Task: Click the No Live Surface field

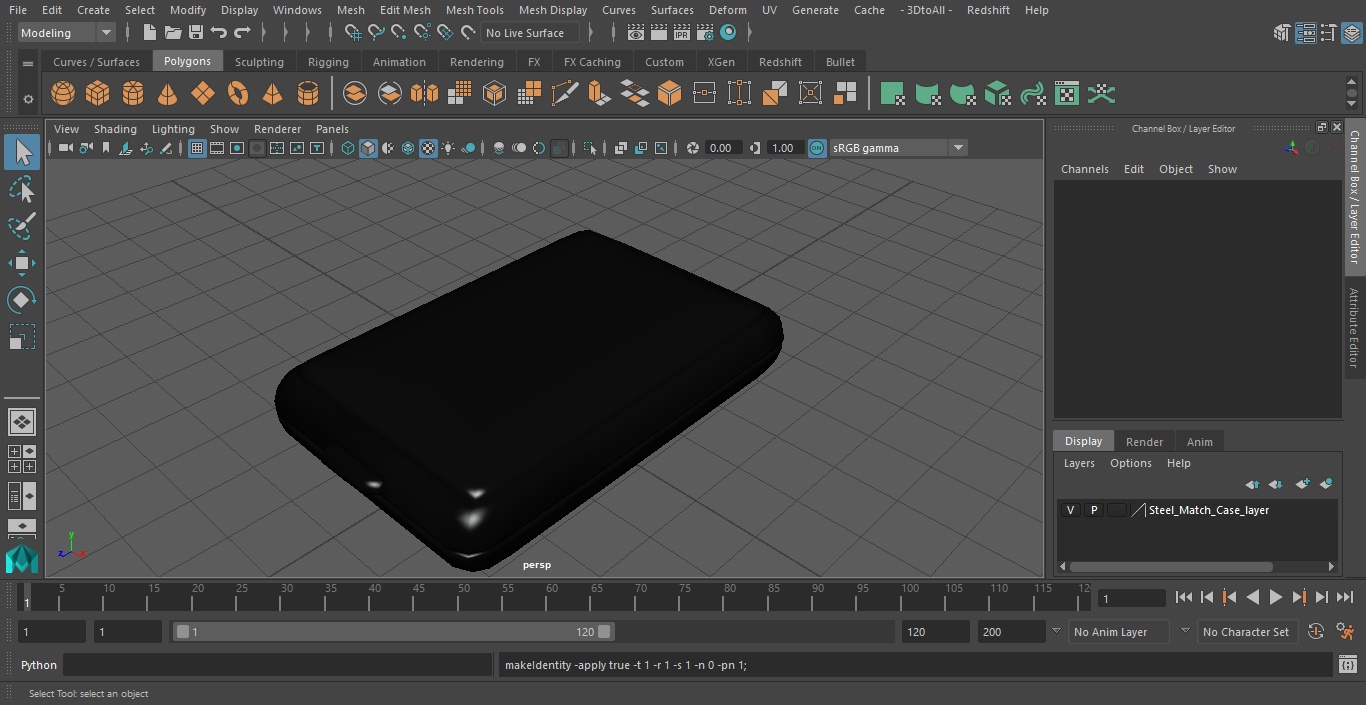Action: [x=530, y=33]
